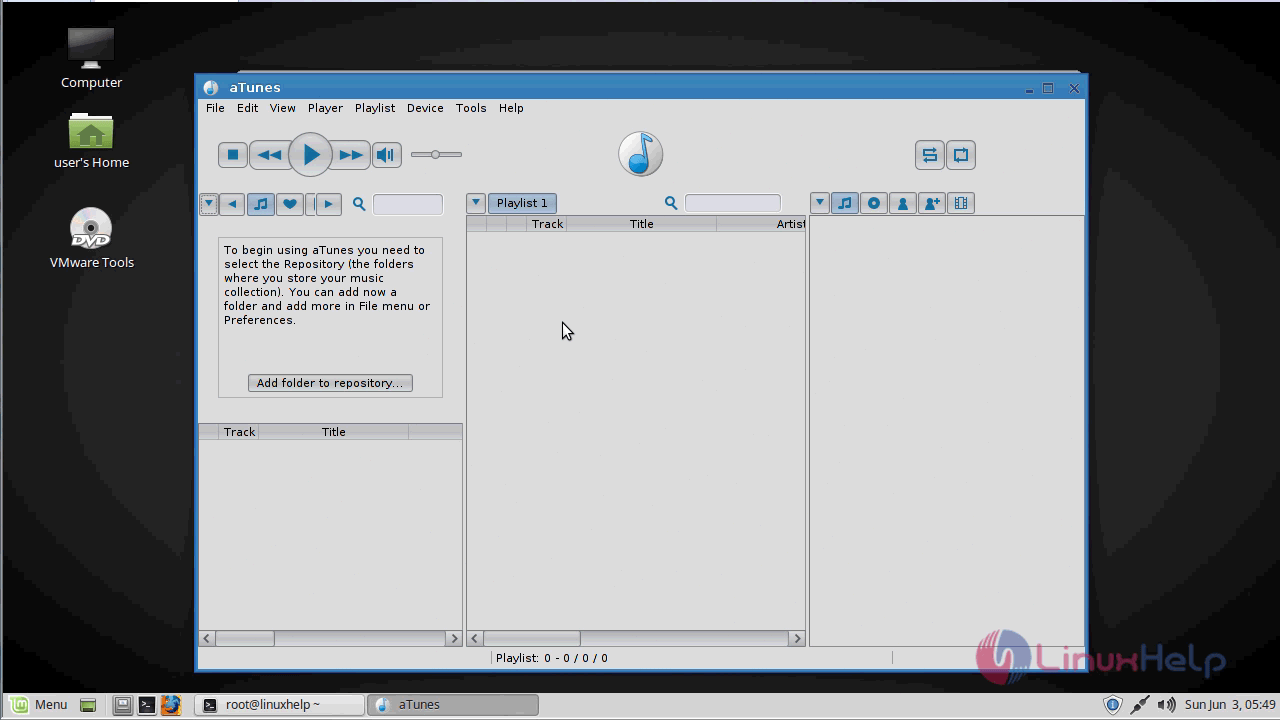This screenshot has width=1280, height=720.
Task: Sort playlist by Track column header
Action: point(547,224)
